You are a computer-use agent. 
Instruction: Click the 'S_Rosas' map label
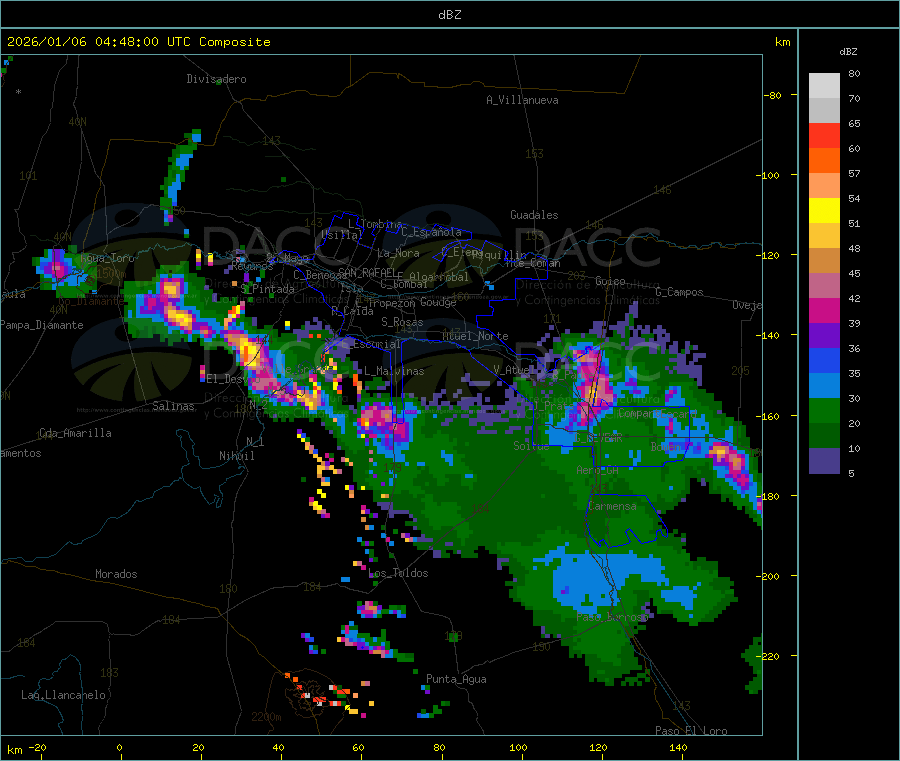coord(402,322)
